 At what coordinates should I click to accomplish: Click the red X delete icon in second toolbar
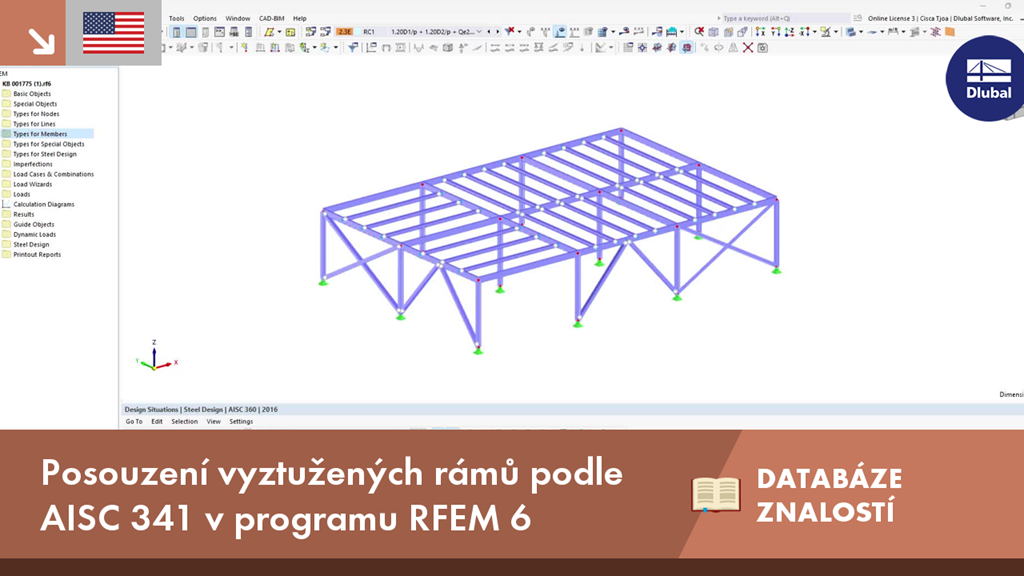pyautogui.click(x=748, y=48)
